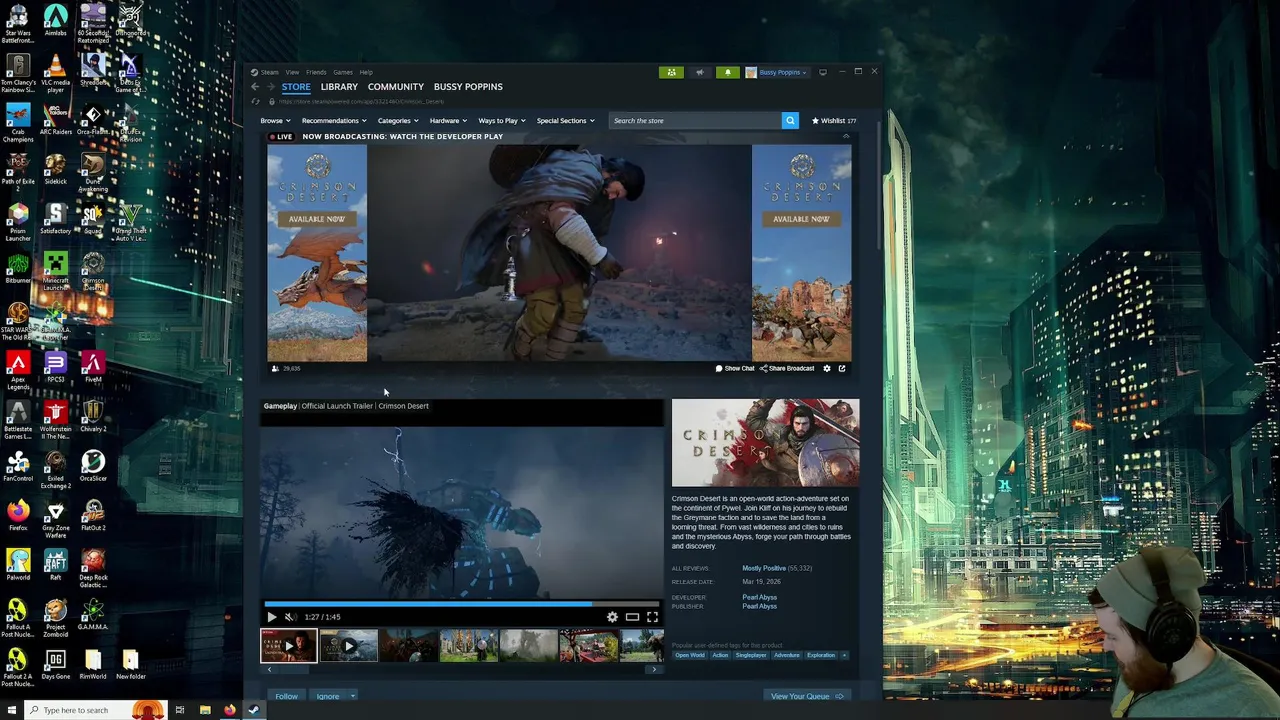Screen dimensions: 1280x720
Task: Click View Your Queue button
Action: 807,696
